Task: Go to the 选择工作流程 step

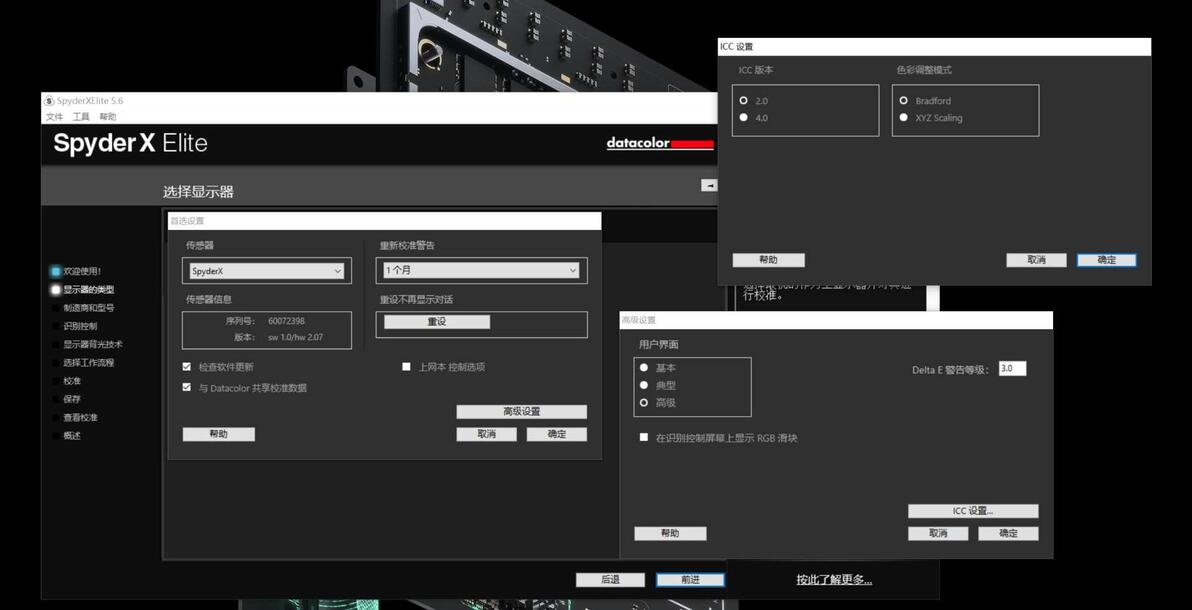Action: [x=88, y=363]
